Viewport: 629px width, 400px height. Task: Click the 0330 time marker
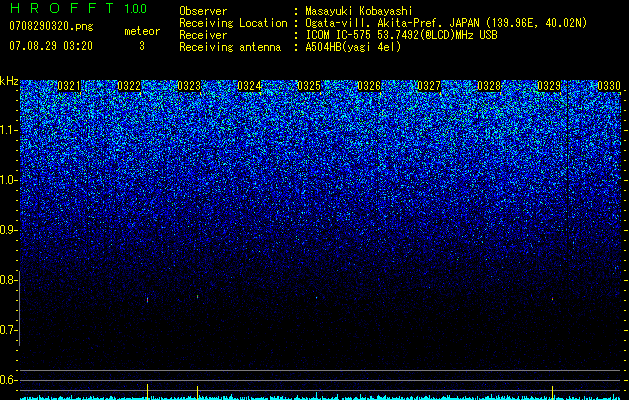tap(609, 86)
